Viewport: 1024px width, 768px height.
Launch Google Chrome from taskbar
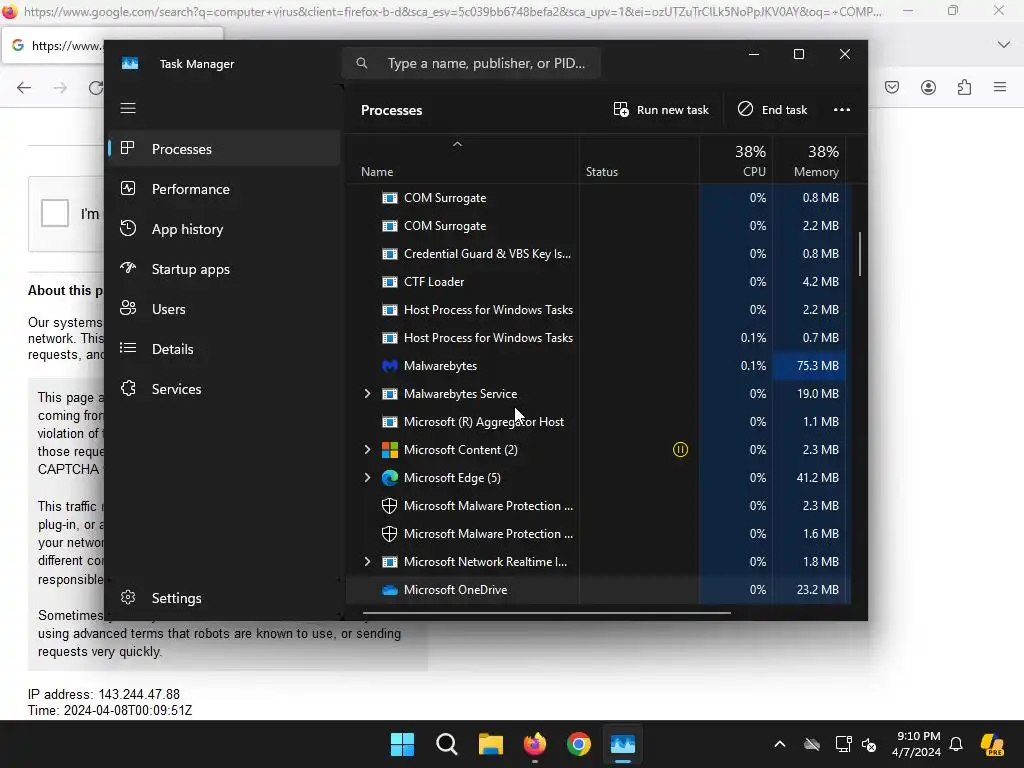click(x=579, y=744)
